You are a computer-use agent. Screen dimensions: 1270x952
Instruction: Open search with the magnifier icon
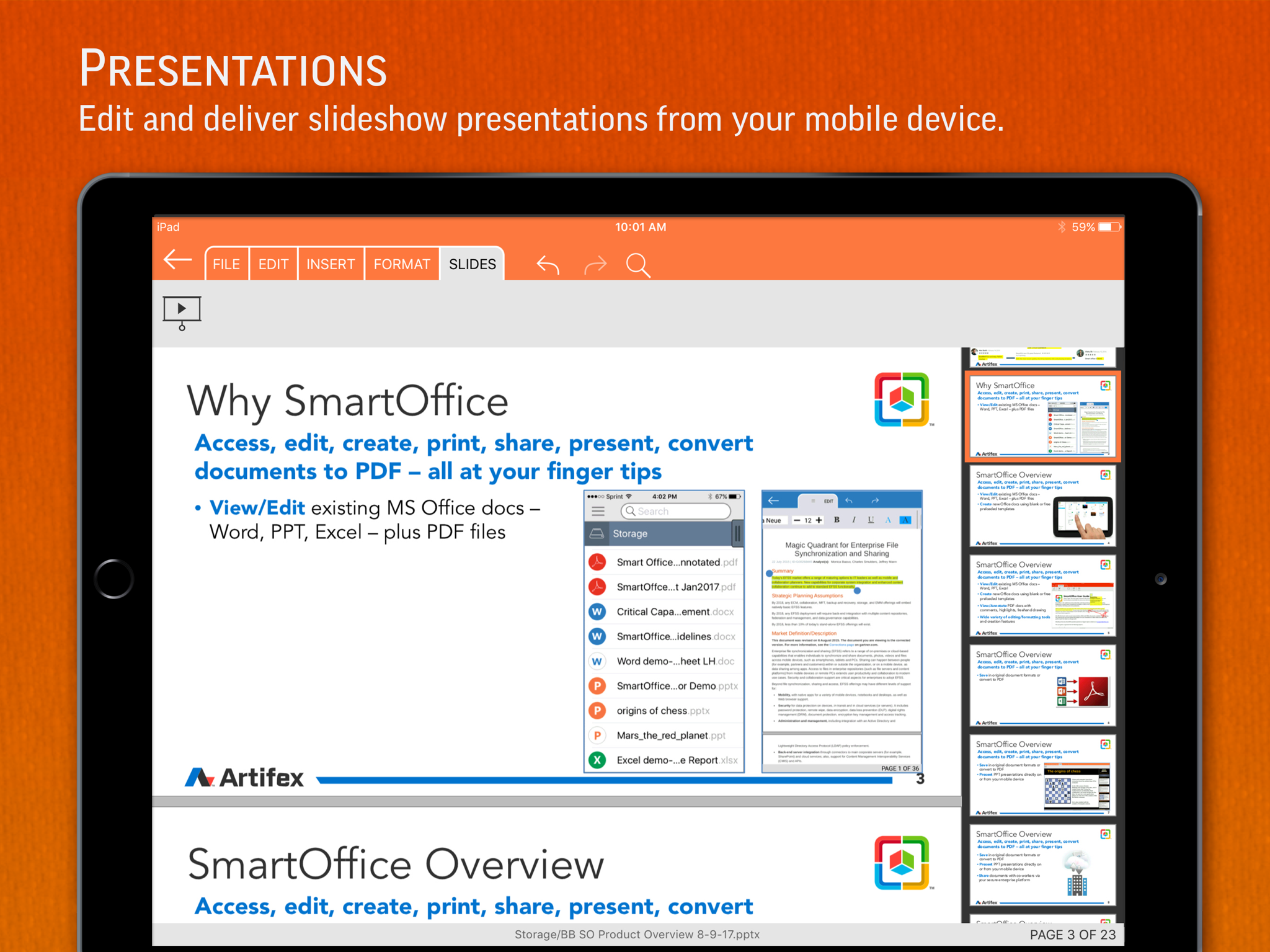coord(638,265)
